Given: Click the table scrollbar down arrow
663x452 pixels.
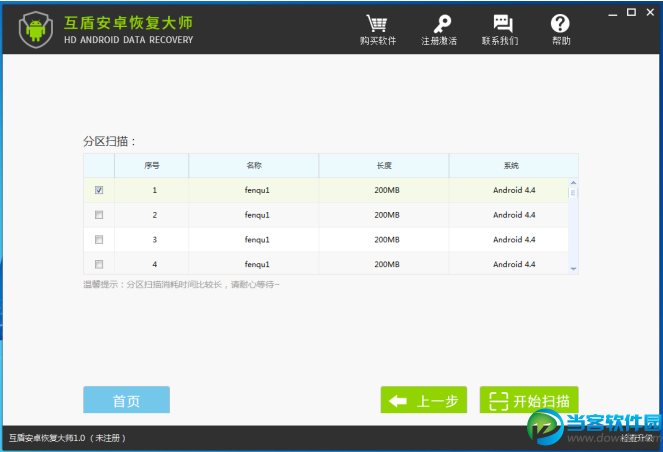Looking at the screenshot, I should (x=573, y=269).
